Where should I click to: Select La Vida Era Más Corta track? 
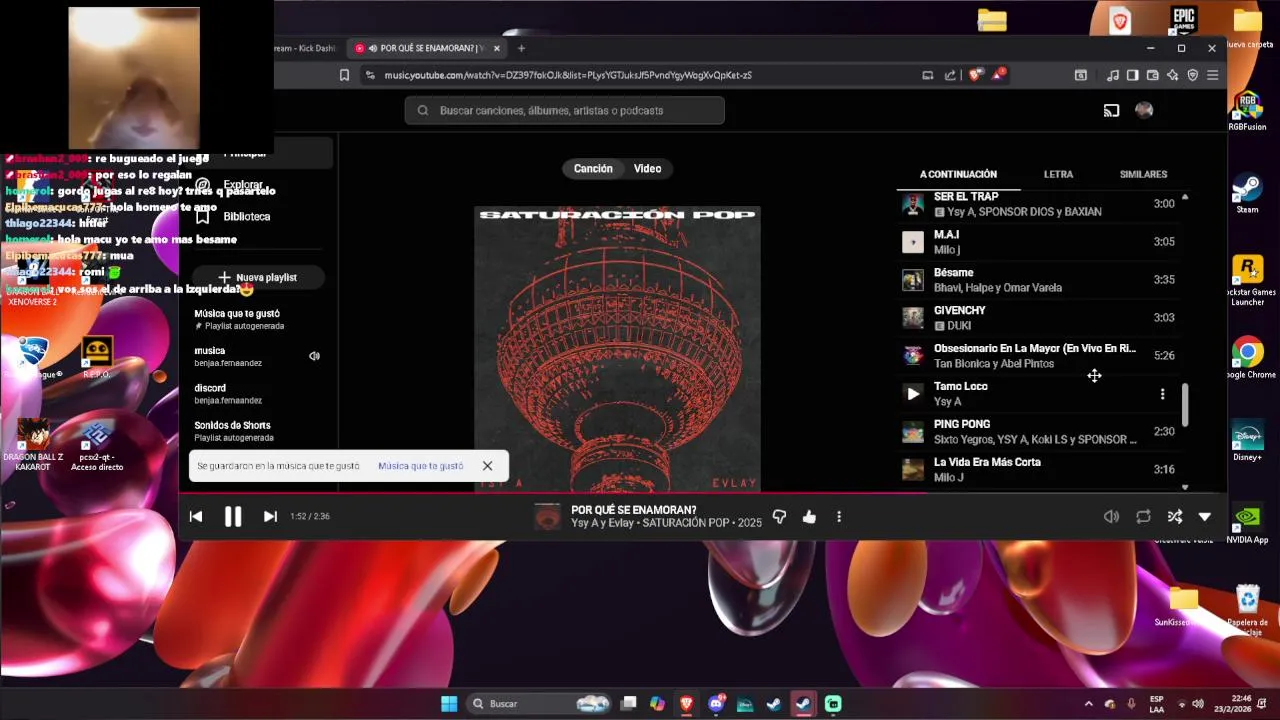1038,470
